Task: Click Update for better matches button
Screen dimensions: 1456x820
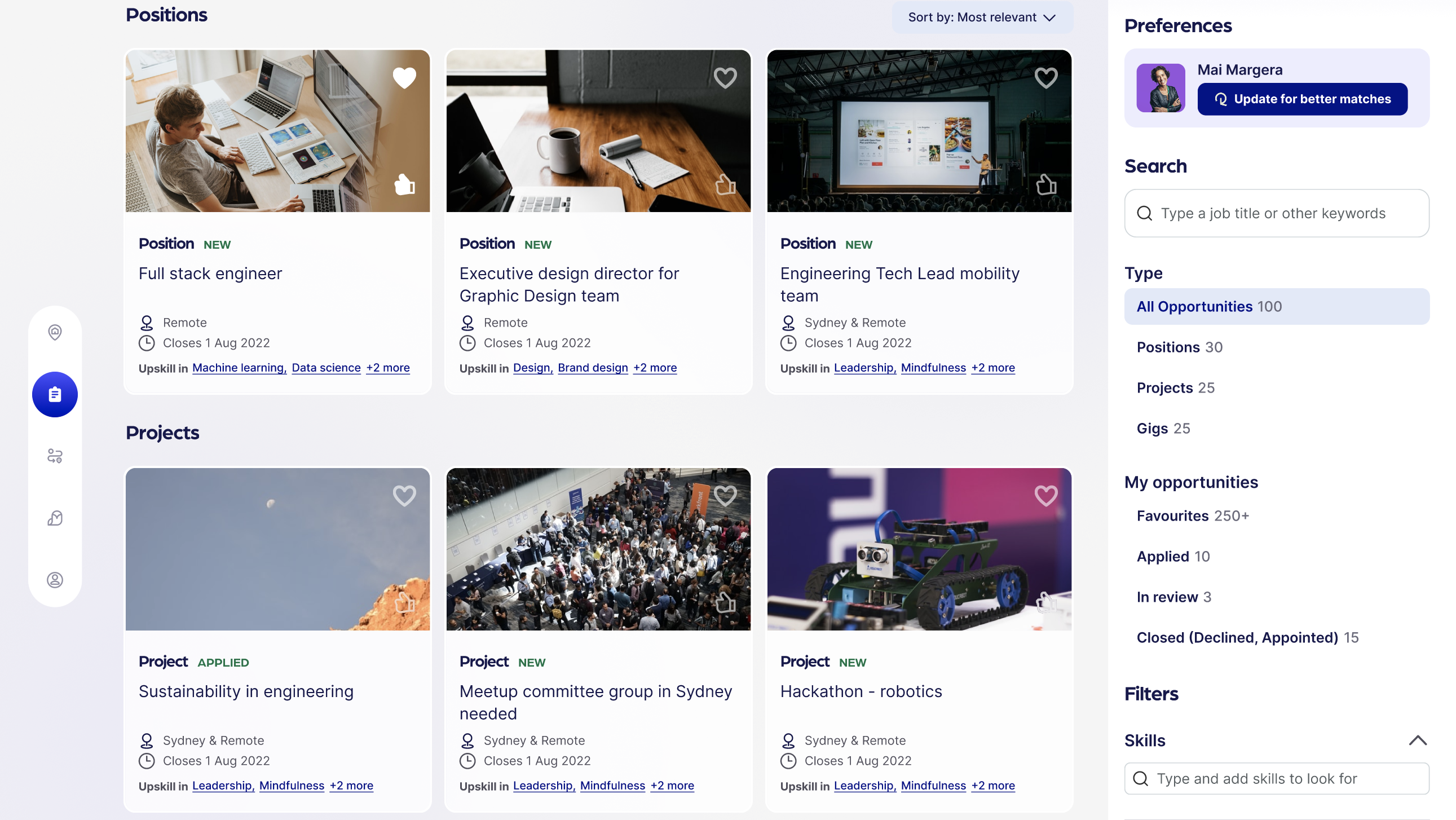Action: point(1301,99)
